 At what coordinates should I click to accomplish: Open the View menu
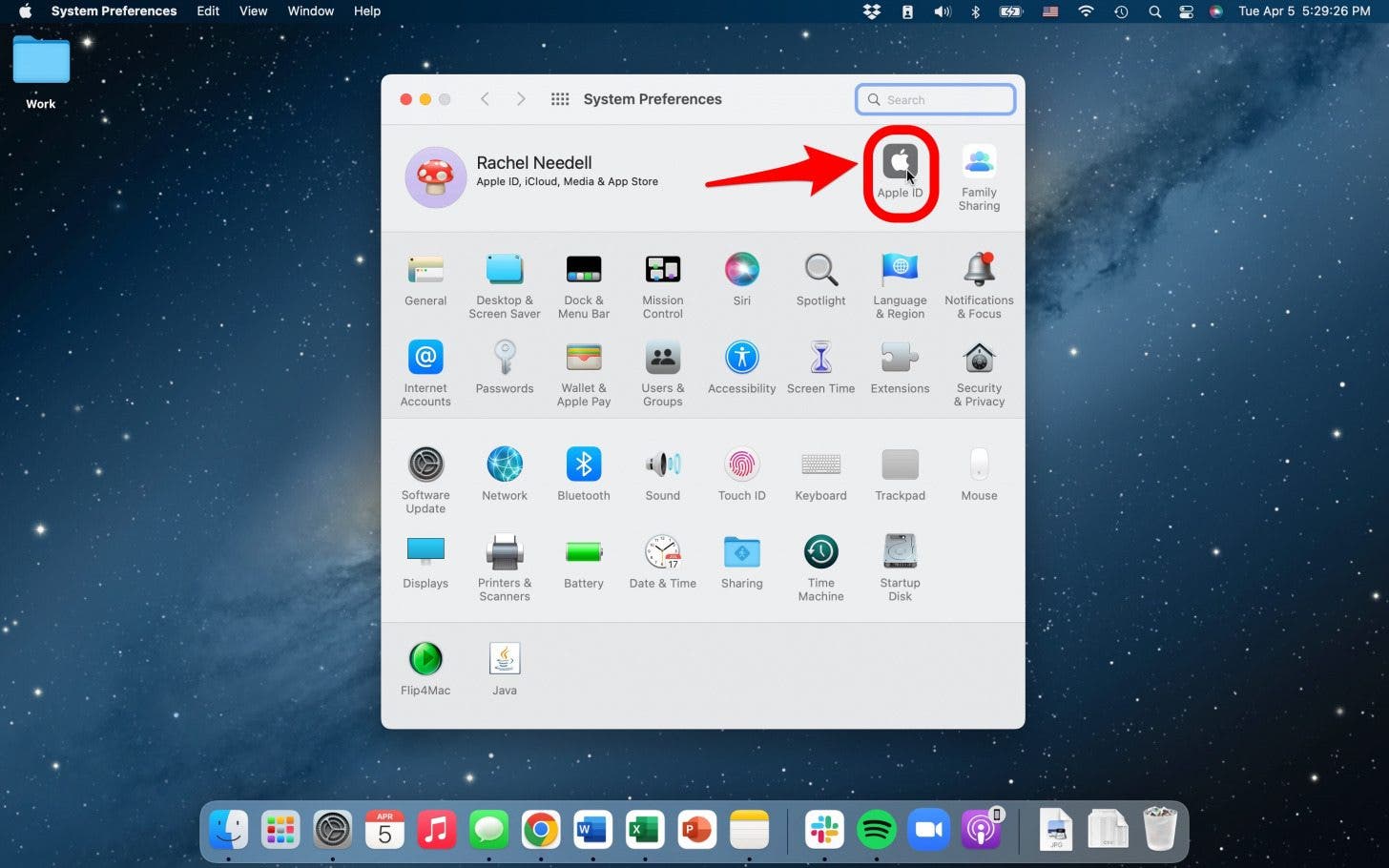[253, 11]
